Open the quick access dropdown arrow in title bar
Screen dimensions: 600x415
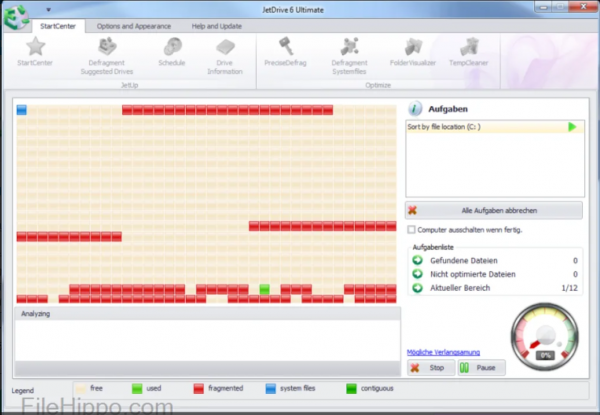point(49,10)
